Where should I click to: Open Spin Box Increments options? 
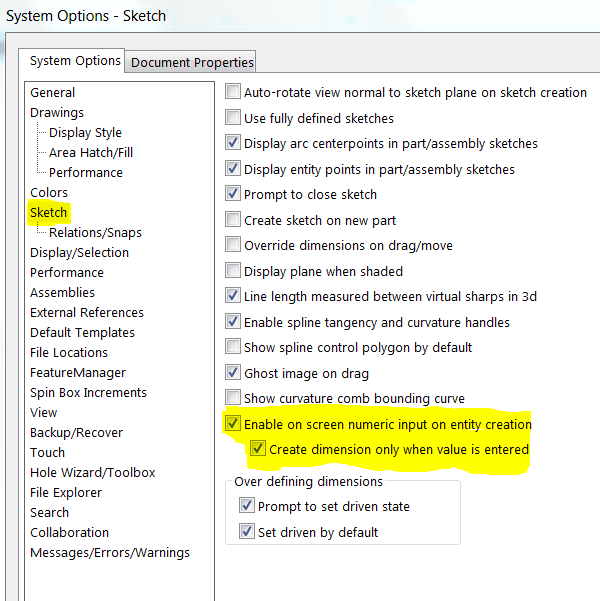click(88, 392)
